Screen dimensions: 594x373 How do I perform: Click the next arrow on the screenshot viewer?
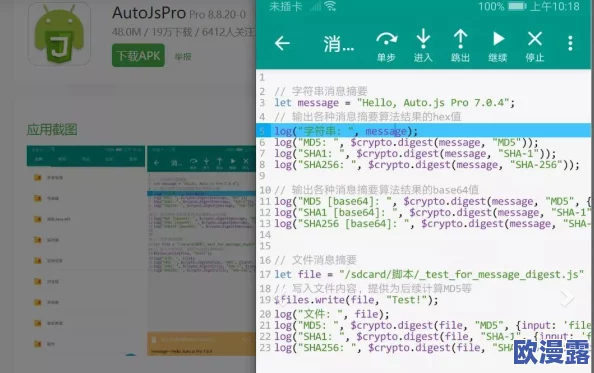click(x=567, y=298)
